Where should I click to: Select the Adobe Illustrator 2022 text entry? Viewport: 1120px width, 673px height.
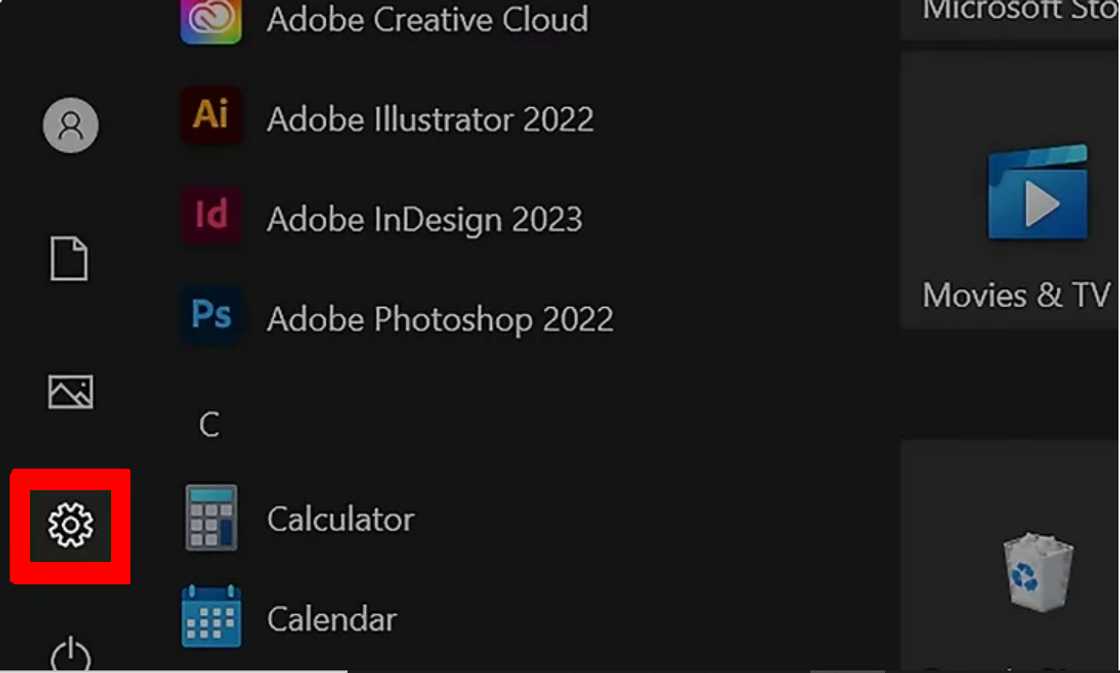[430, 120]
